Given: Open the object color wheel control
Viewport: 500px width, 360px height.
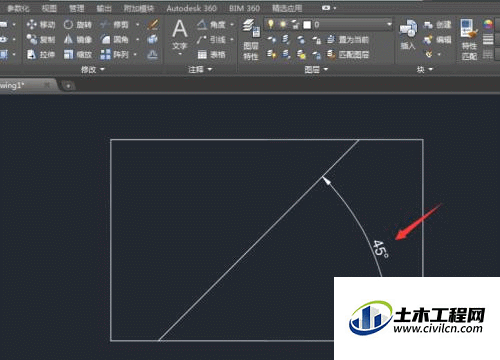Looking at the screenshot, I should pyautogui.click(x=488, y=24).
